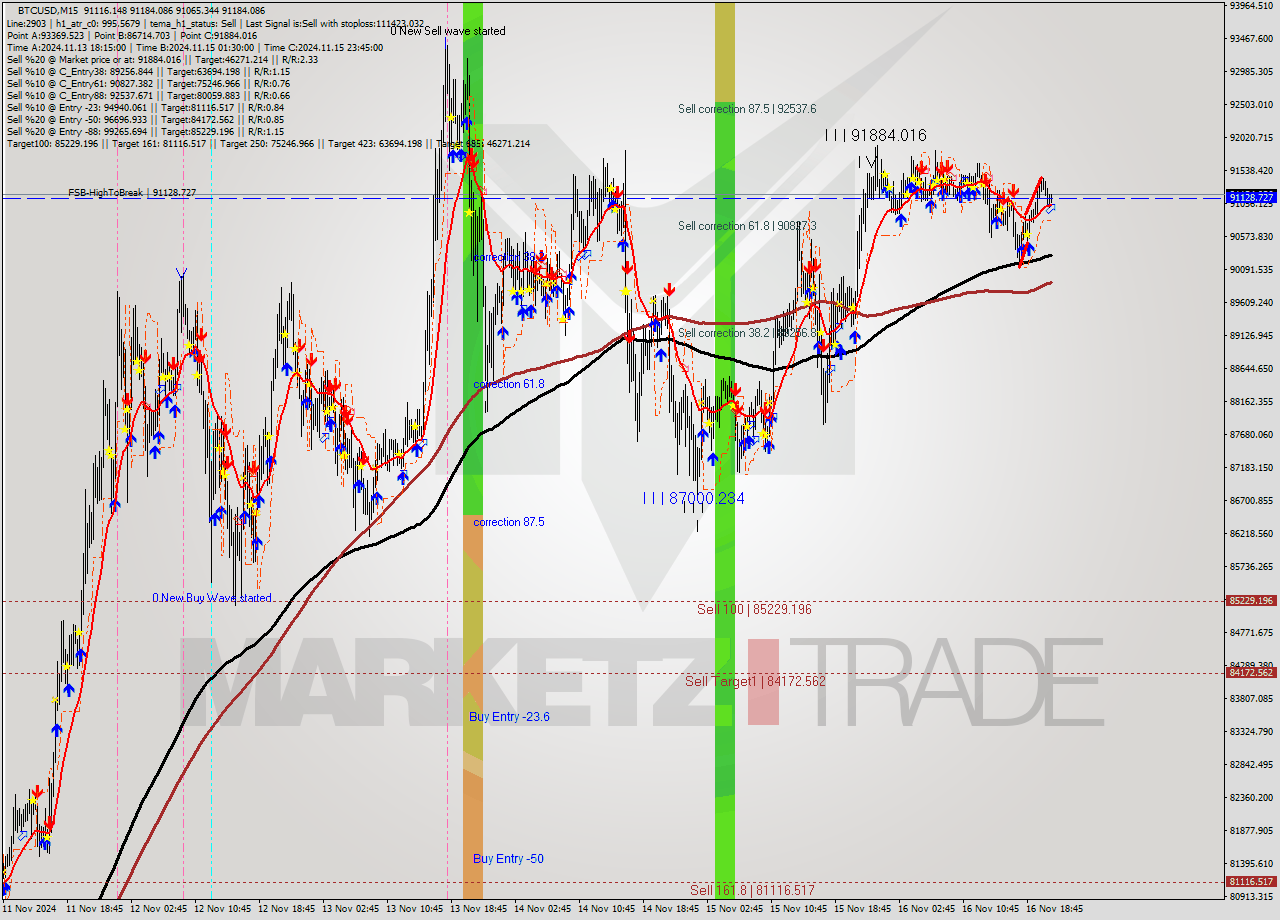Click the 83324.790 price axis label
Screen dimensions: 1280x920
click(1251, 731)
